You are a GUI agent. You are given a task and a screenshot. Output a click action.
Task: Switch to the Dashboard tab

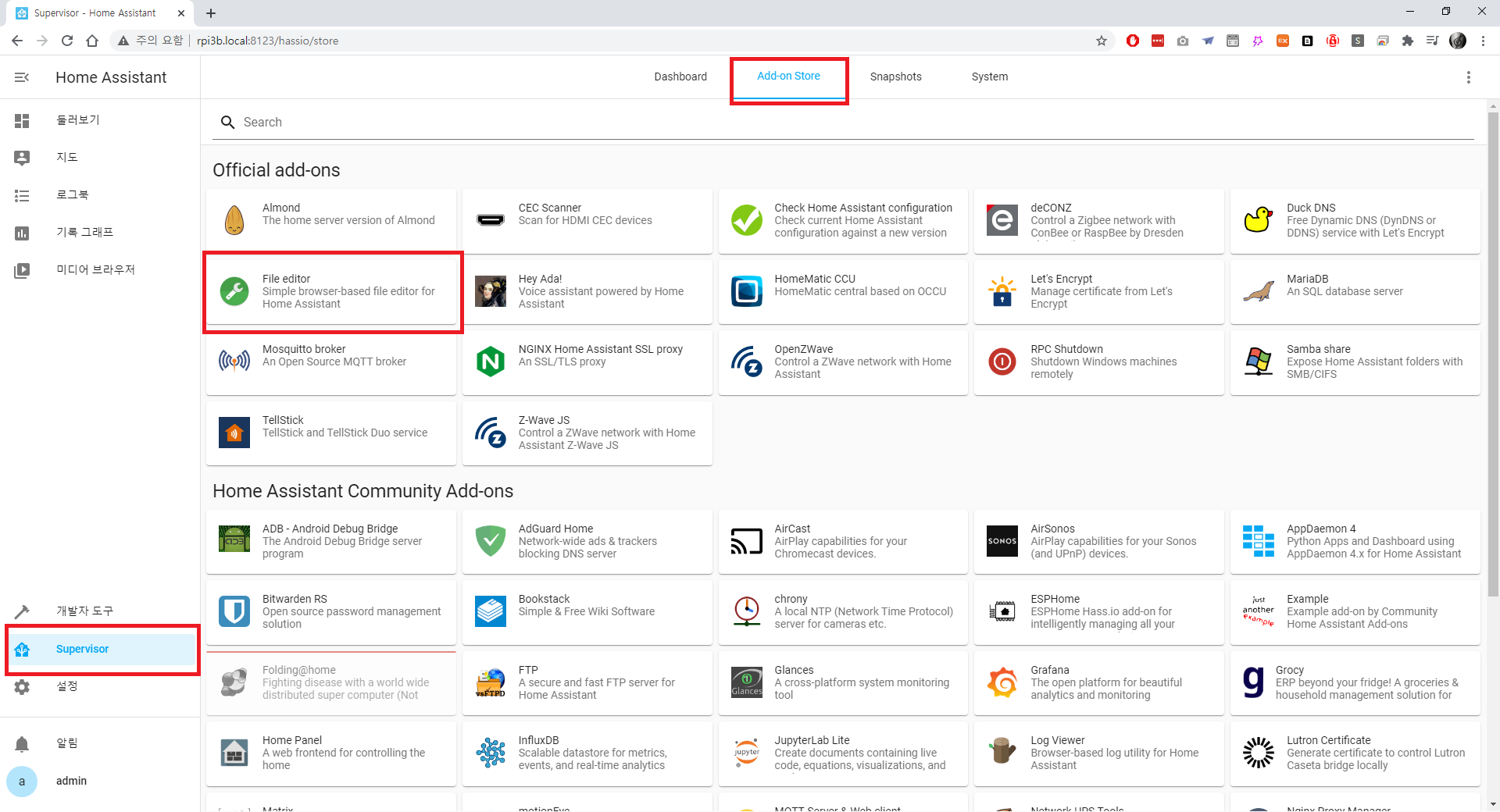(680, 77)
